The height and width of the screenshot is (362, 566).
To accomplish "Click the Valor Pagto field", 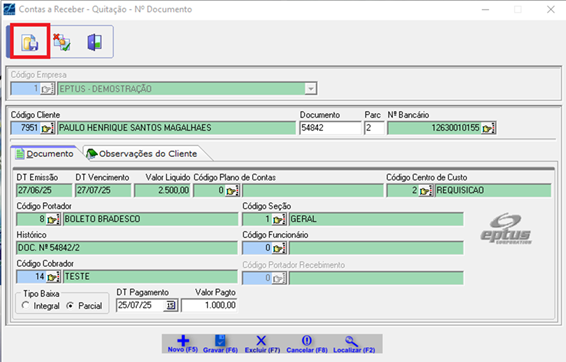I will tap(209, 305).
